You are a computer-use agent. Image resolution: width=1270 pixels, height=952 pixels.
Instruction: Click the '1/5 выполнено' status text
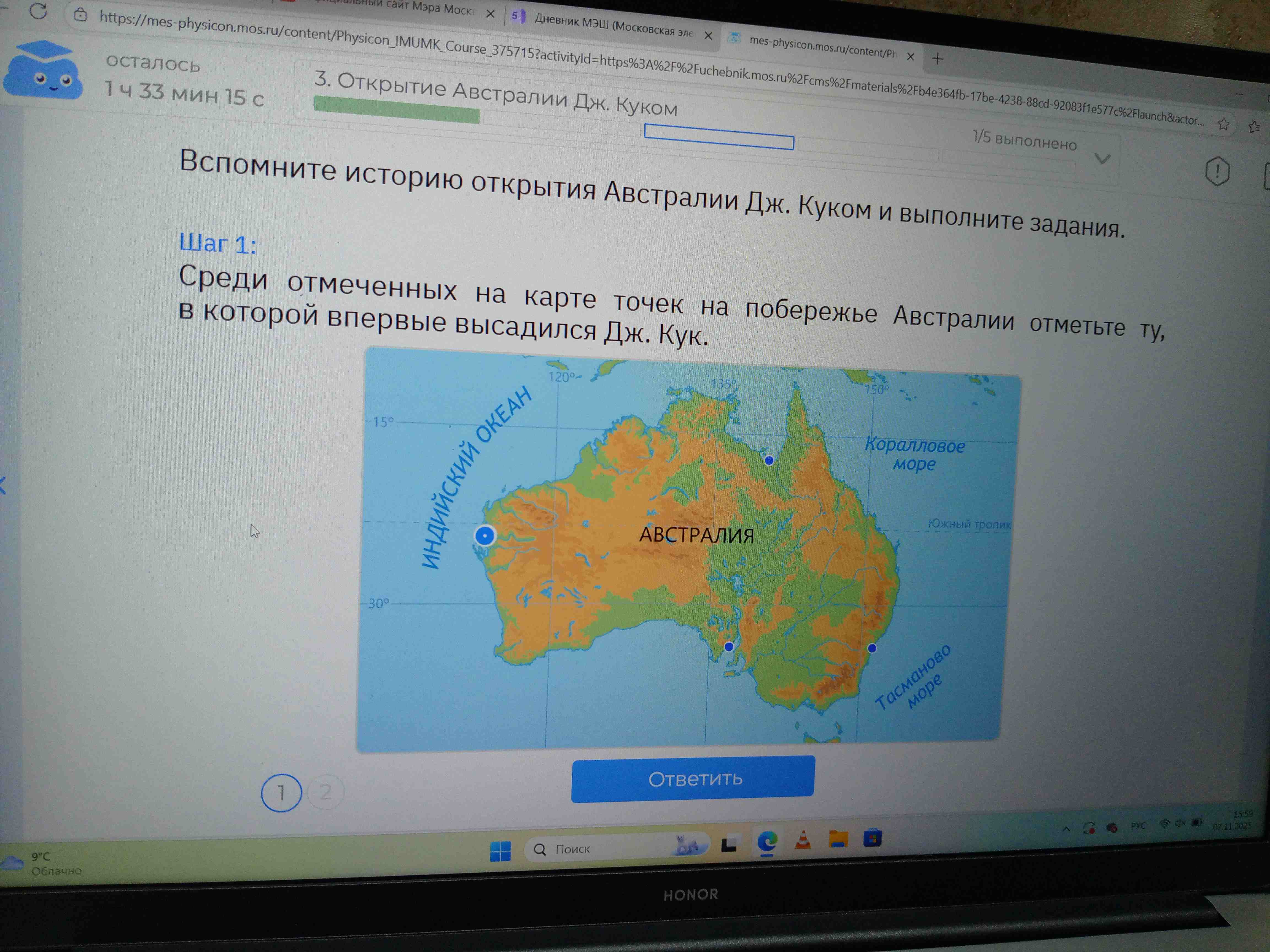[x=1024, y=140]
